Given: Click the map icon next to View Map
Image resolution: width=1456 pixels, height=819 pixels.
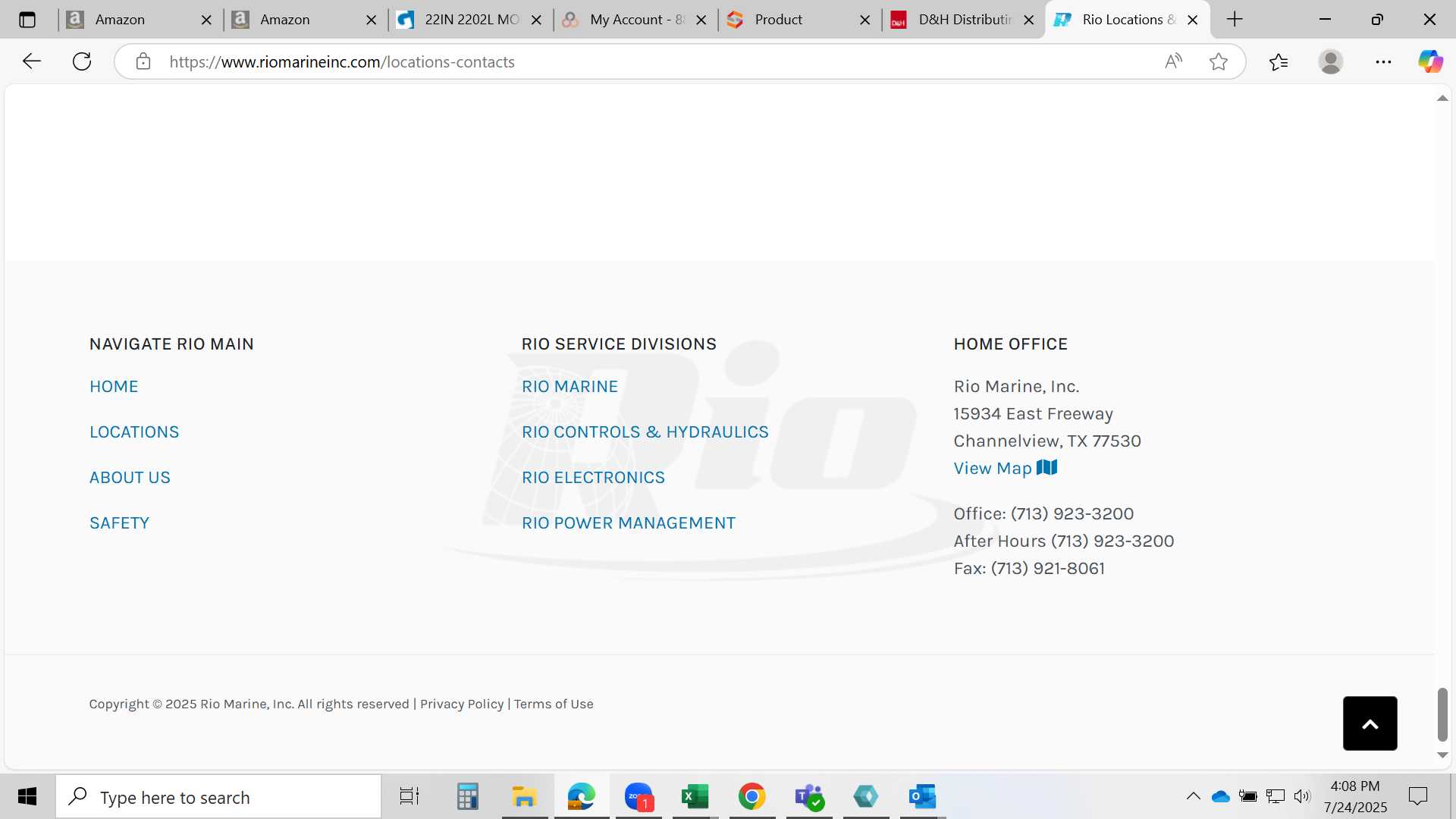Looking at the screenshot, I should pyautogui.click(x=1046, y=467).
